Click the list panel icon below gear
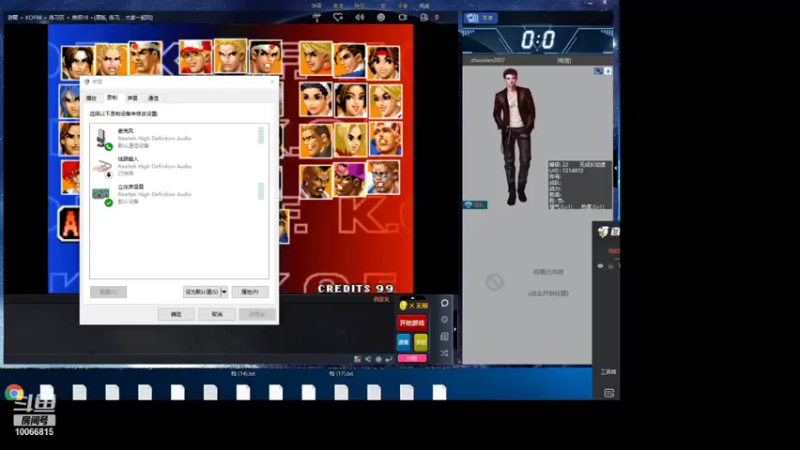Viewport: 800px width, 450px height. coord(444,336)
